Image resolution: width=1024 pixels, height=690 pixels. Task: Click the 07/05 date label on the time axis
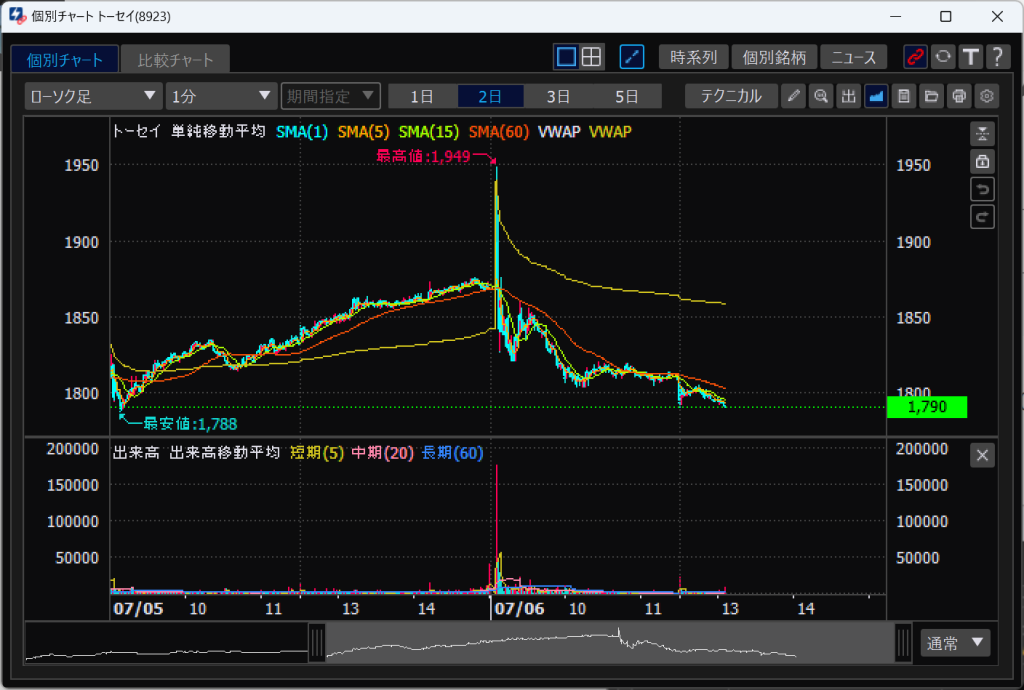138,609
